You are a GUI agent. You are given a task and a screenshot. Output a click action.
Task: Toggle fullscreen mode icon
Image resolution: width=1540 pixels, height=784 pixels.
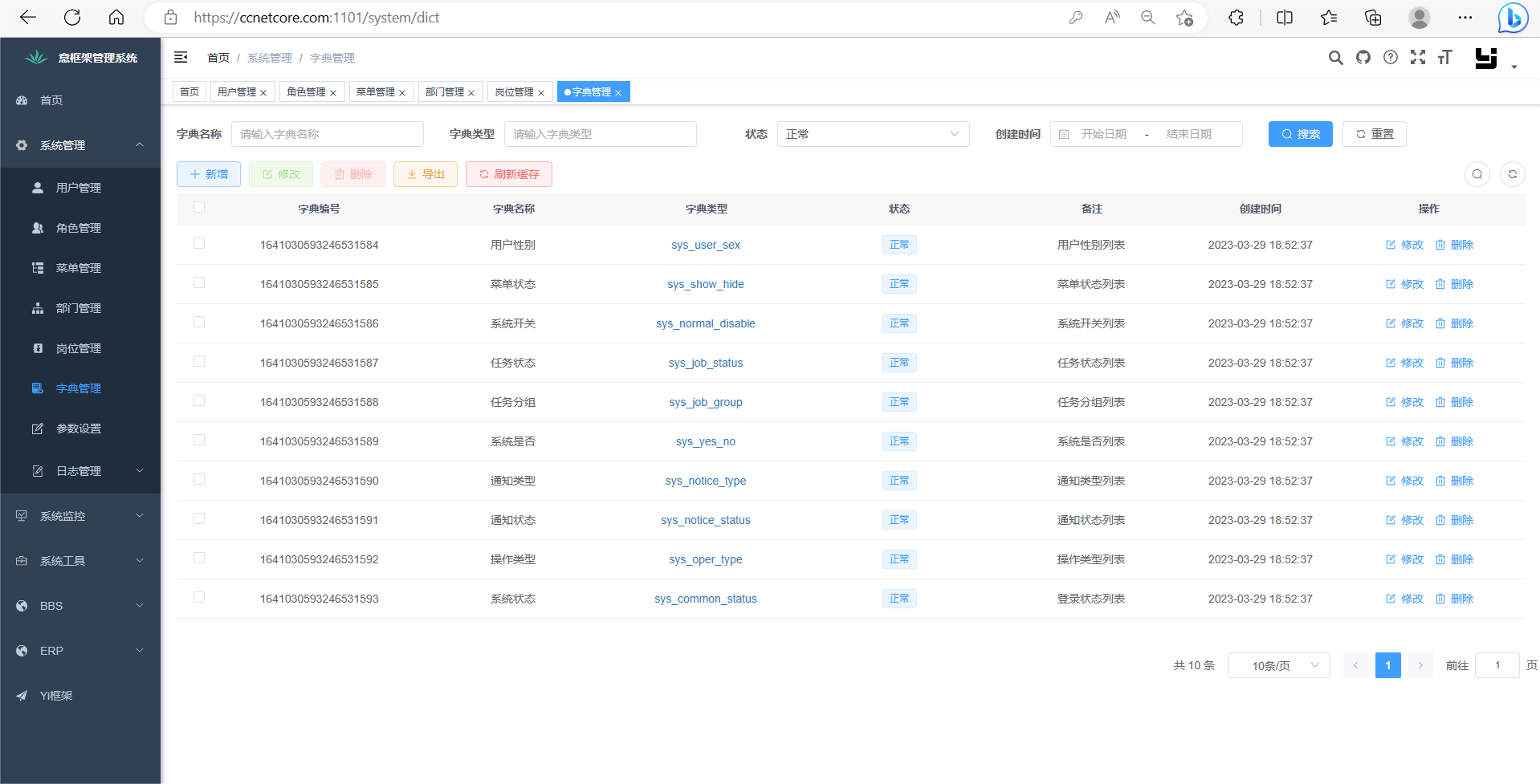point(1418,57)
